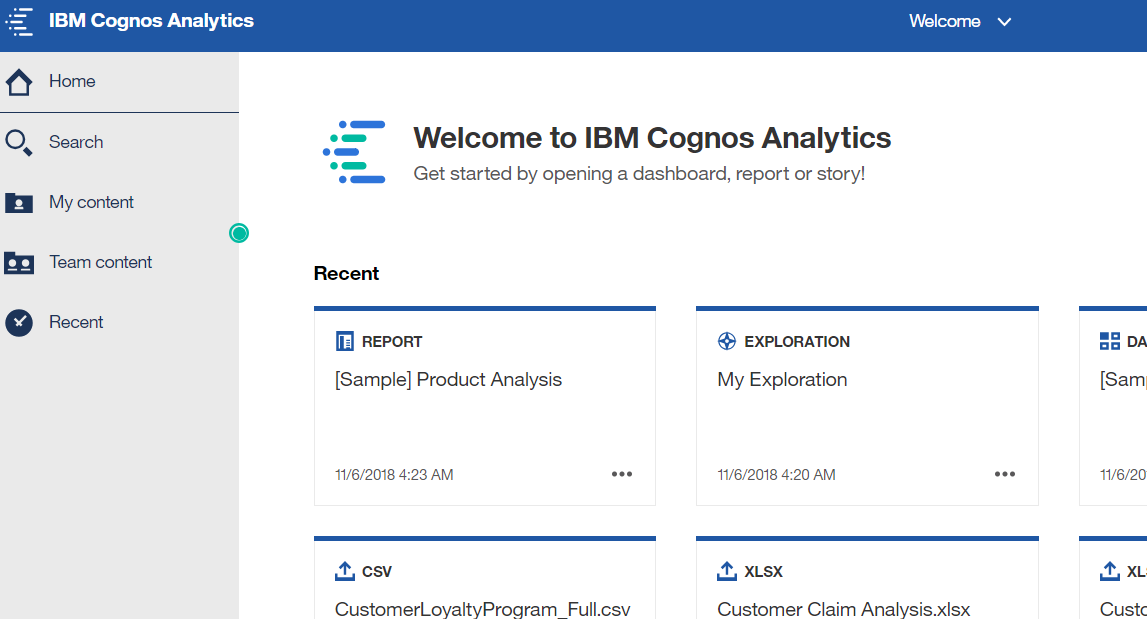The height and width of the screenshot is (619, 1147).
Task: Click the Recent clock icon
Action: point(19,323)
